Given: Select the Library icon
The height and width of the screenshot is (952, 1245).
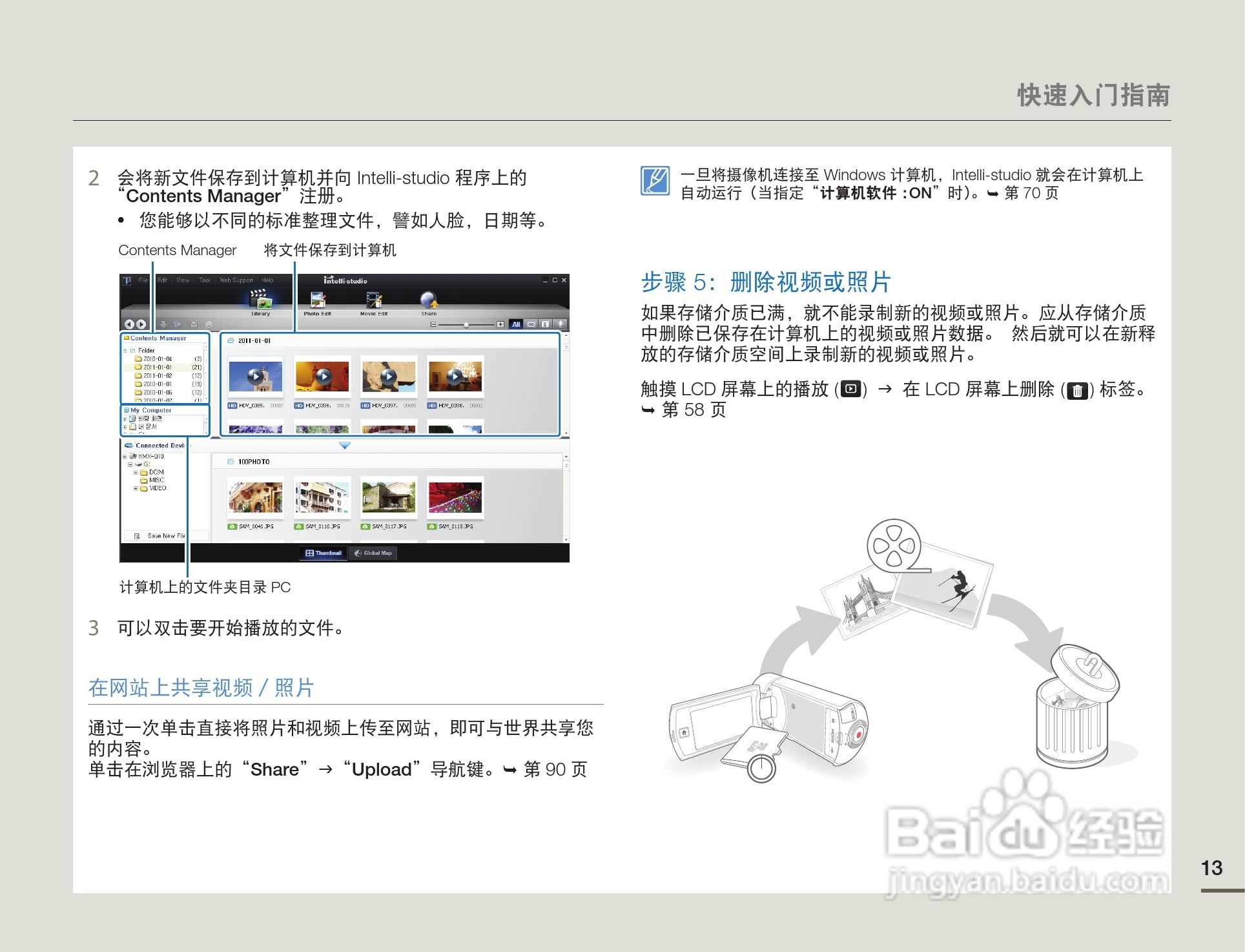Looking at the screenshot, I should pos(260,300).
